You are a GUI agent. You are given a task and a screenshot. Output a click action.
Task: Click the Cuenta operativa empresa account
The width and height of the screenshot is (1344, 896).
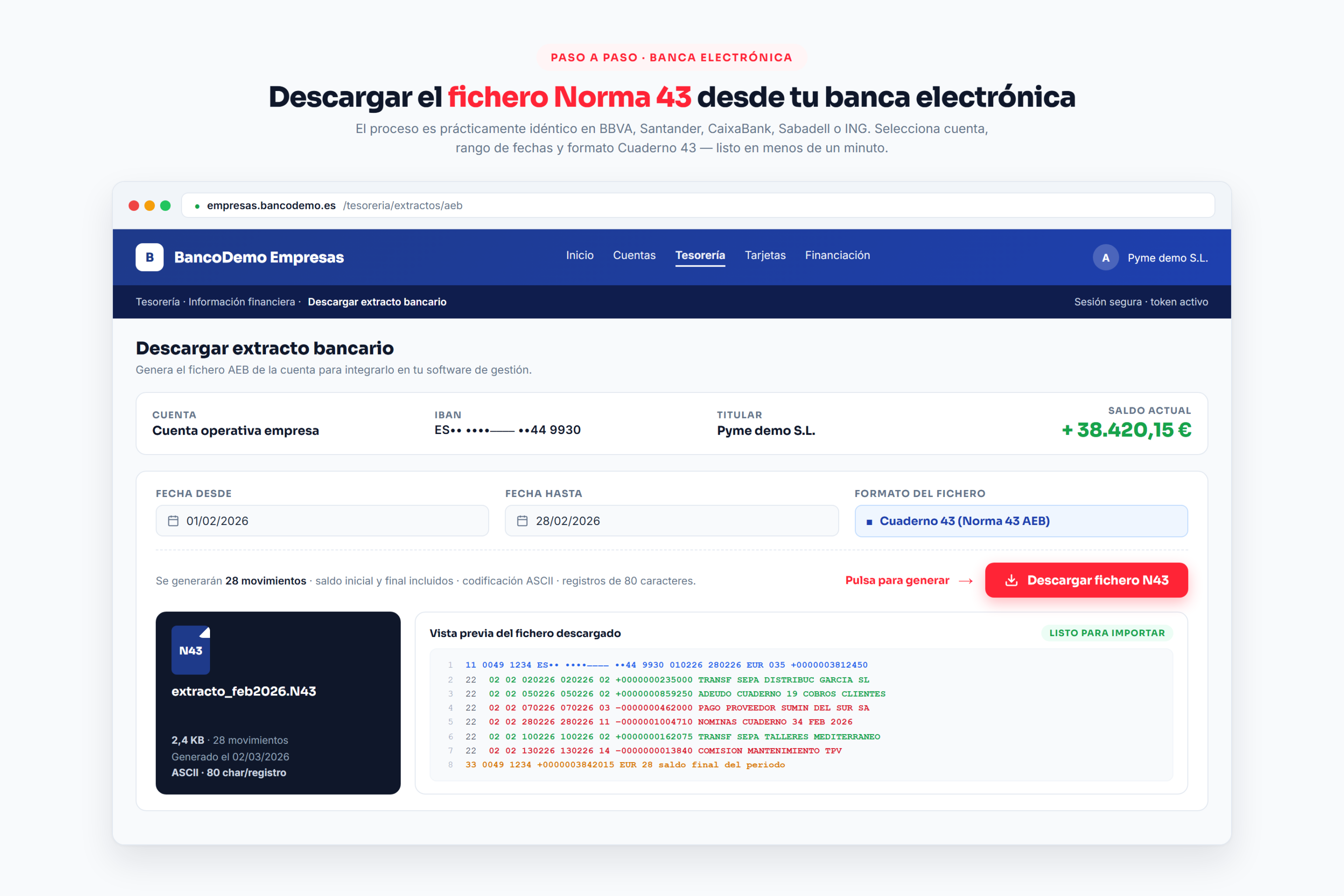click(235, 430)
